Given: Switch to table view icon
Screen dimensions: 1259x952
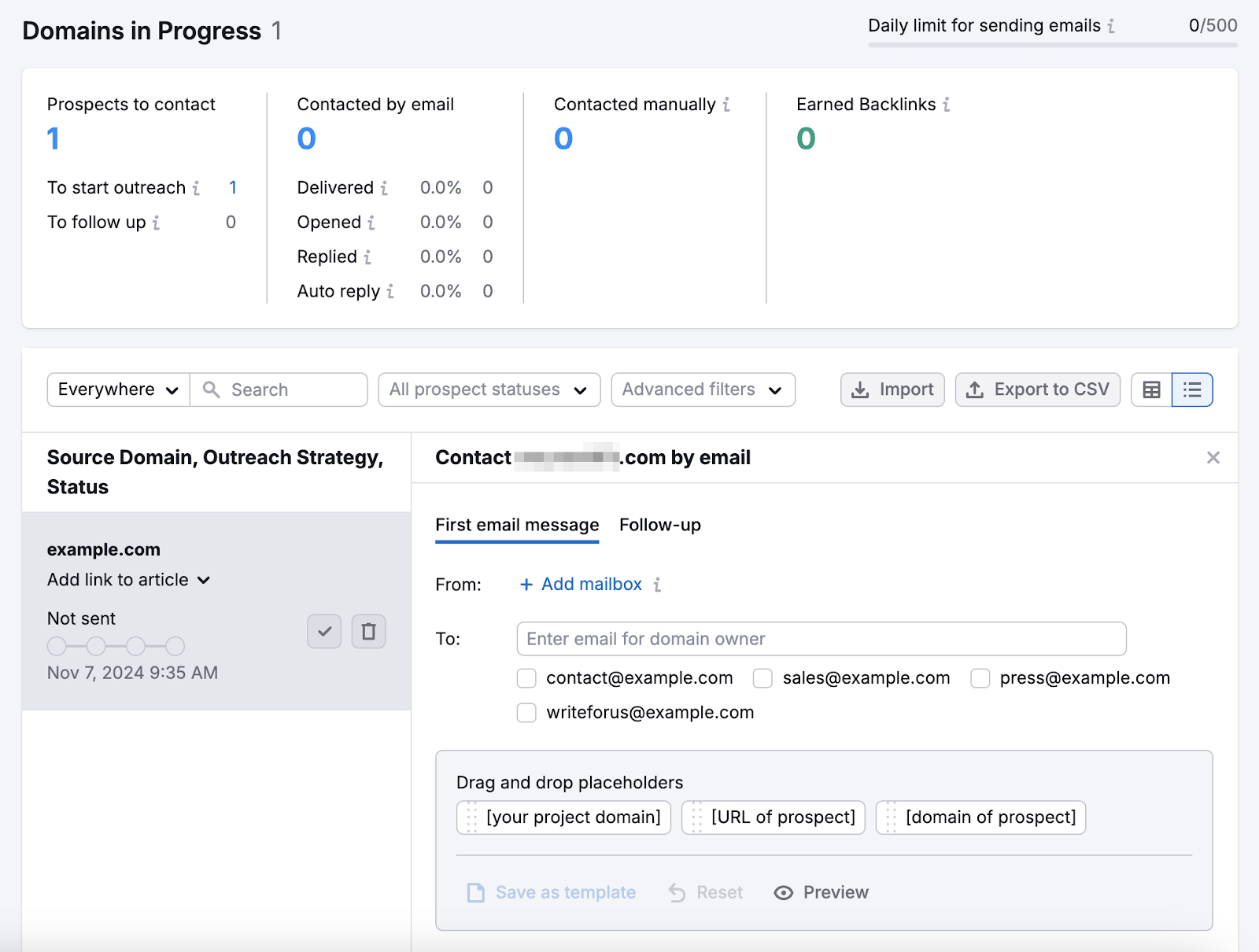Looking at the screenshot, I should coord(1152,389).
